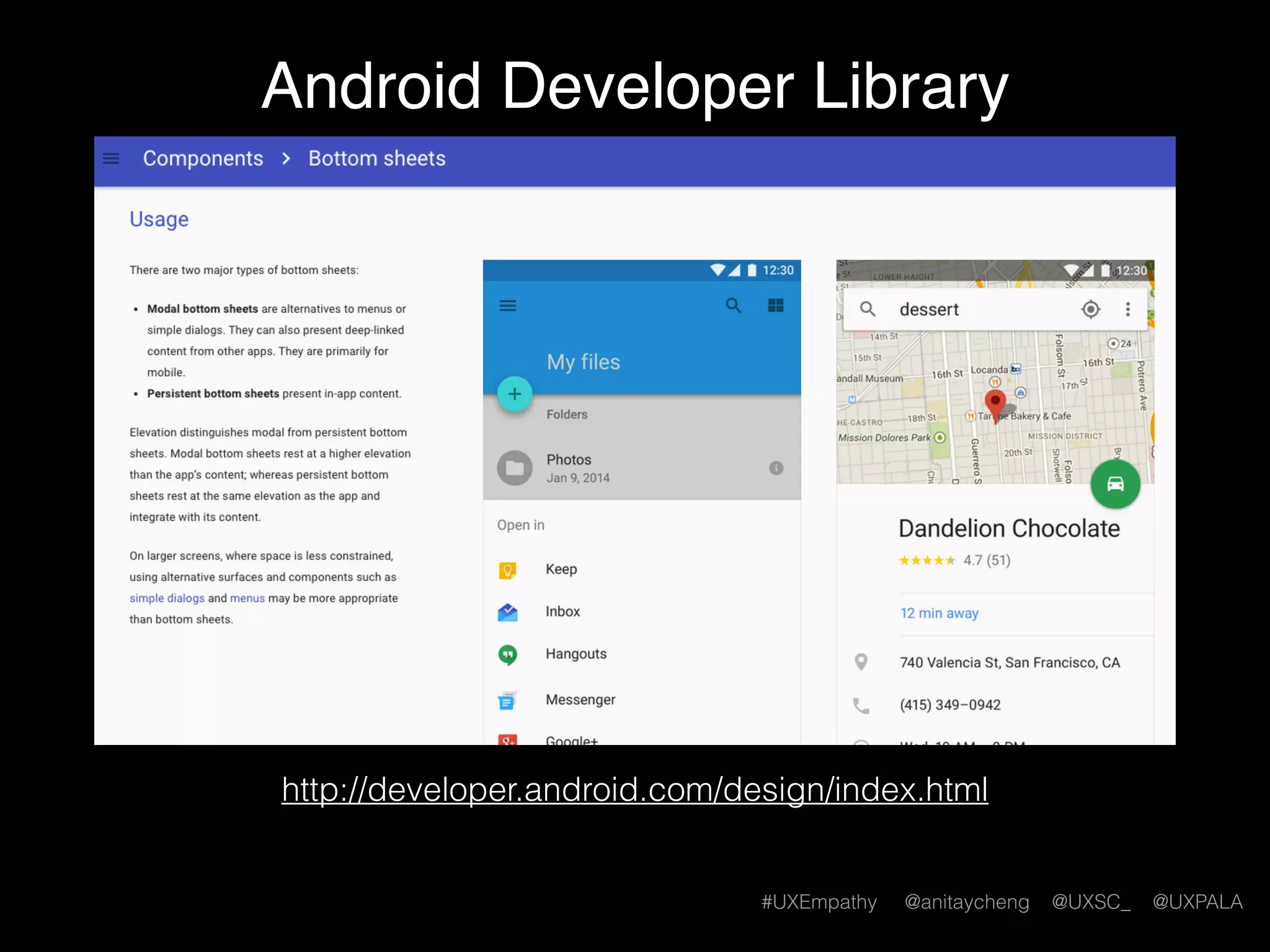The width and height of the screenshot is (1270, 952).
Task: Tap the teal plus floating button
Action: click(x=514, y=394)
